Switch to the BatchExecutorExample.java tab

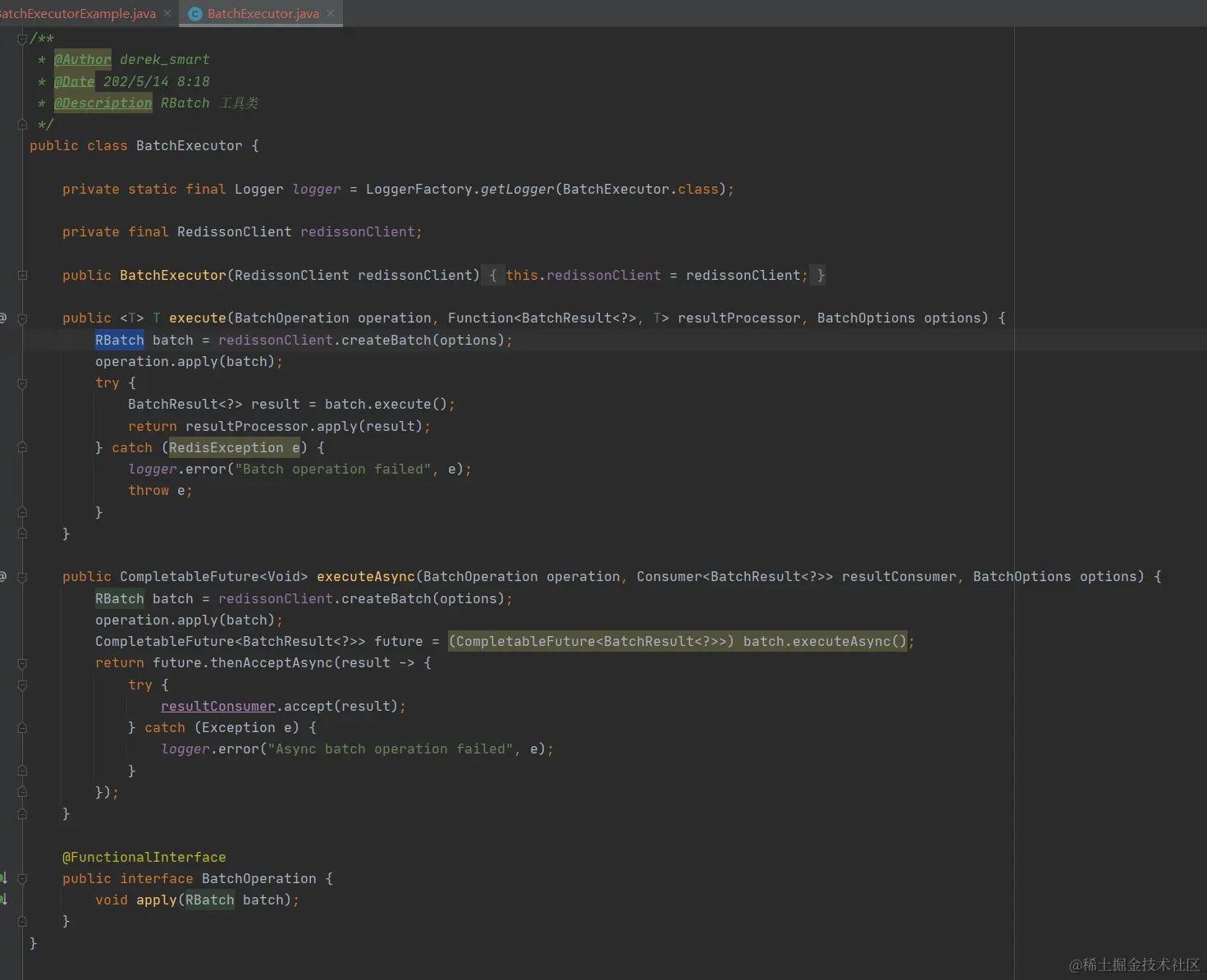point(77,13)
